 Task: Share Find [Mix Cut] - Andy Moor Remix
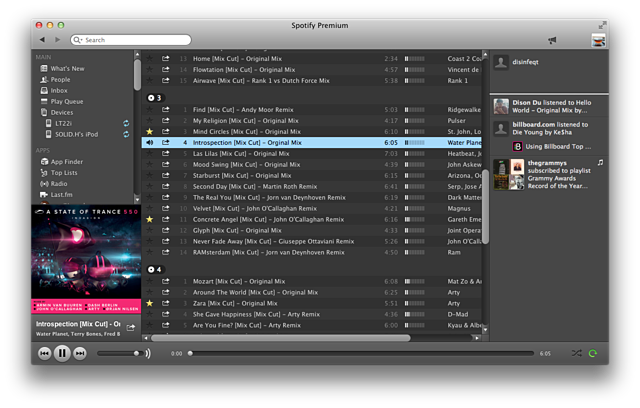[165, 109]
